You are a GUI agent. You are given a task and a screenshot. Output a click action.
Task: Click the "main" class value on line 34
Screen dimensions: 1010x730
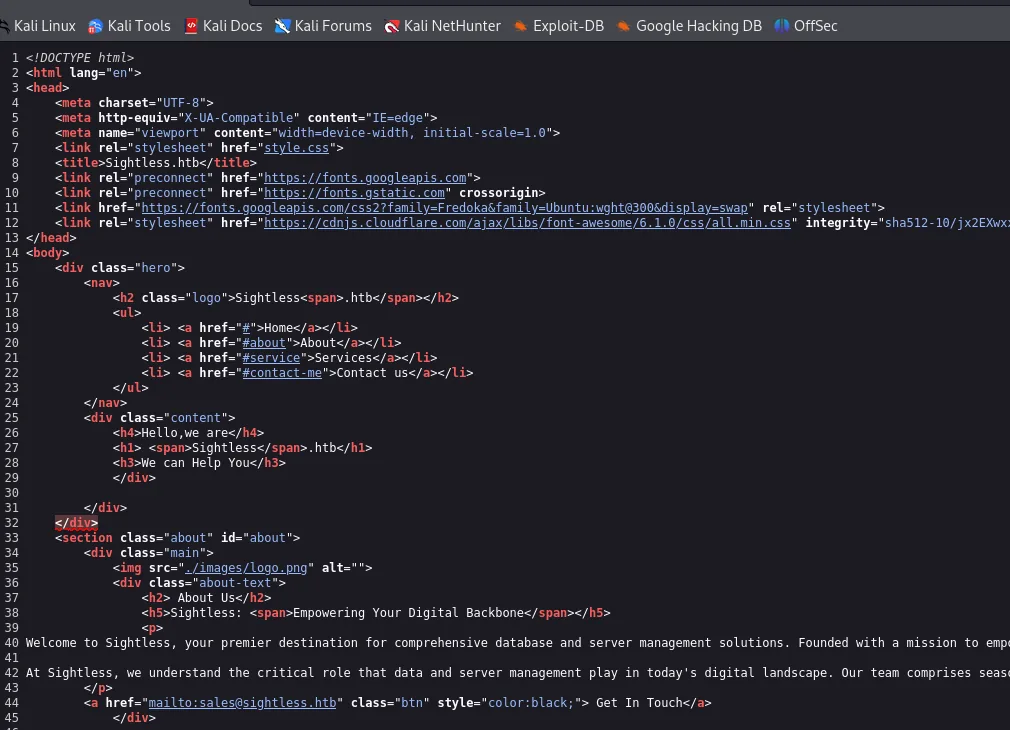coord(185,553)
